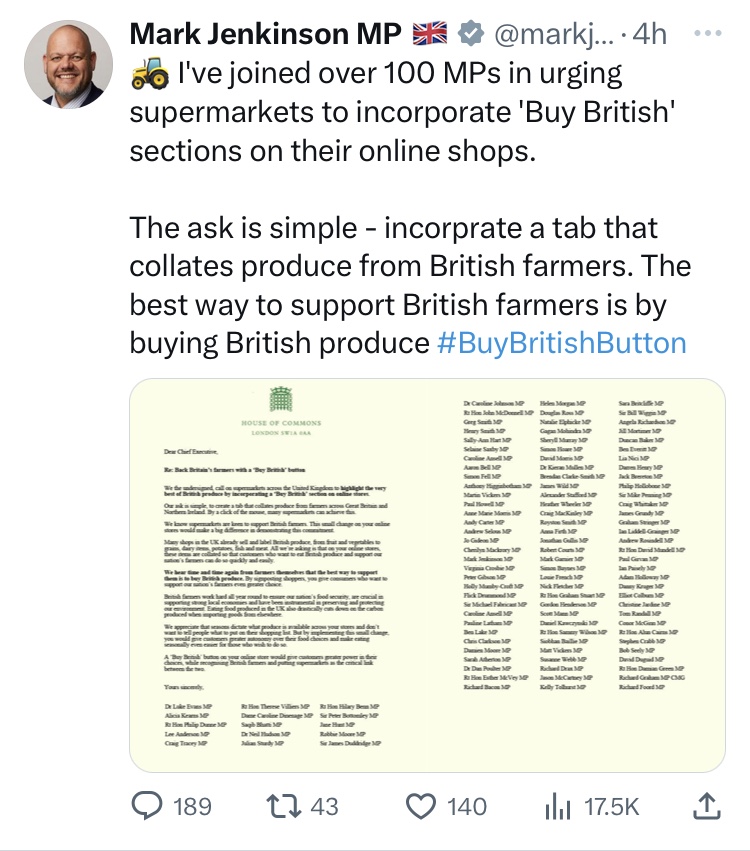Tap the UK flag emoji beside name
The width and height of the screenshot is (750, 851).
(x=431, y=34)
